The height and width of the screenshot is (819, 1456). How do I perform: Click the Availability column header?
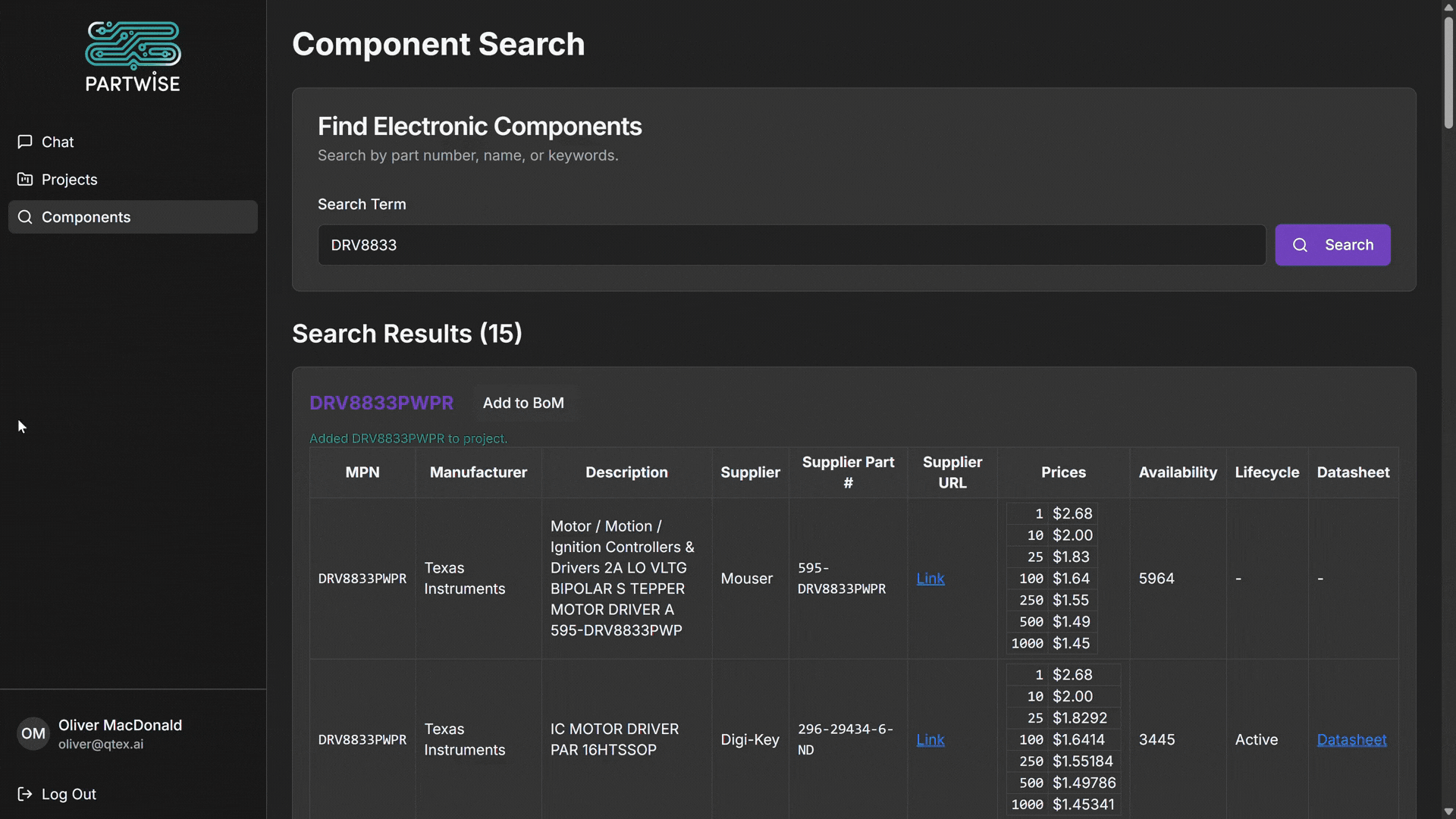tap(1178, 472)
